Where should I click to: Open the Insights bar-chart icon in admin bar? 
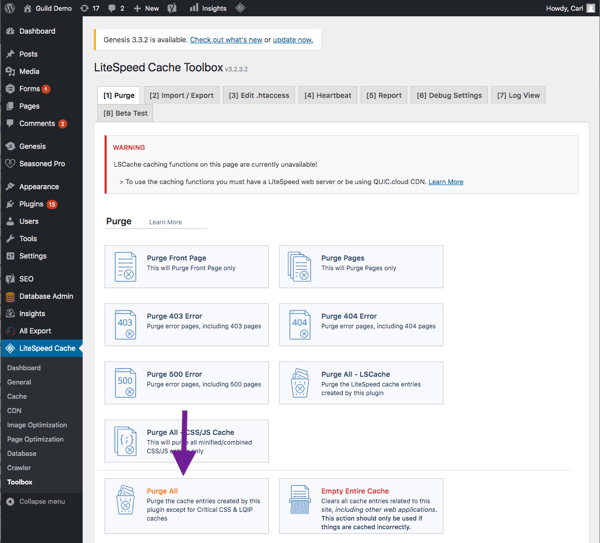[194, 8]
